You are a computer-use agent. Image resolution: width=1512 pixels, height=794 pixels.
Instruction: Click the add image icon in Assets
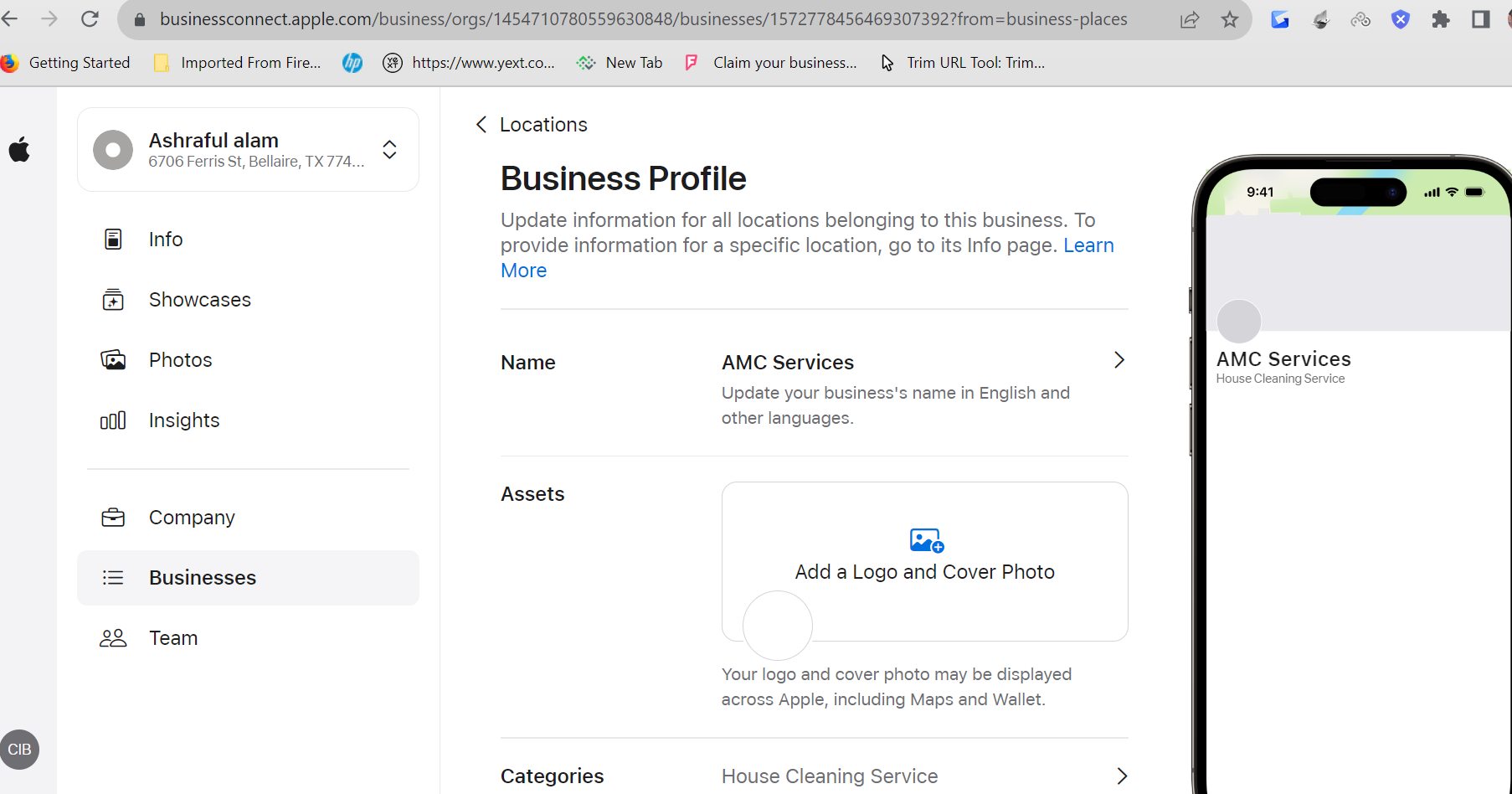(927, 540)
